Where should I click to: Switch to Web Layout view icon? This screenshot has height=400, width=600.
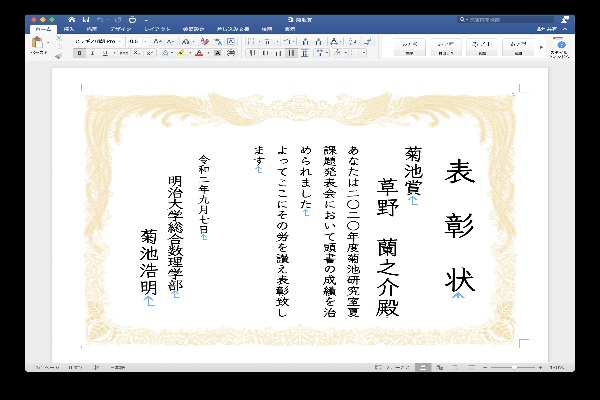click(x=440, y=367)
